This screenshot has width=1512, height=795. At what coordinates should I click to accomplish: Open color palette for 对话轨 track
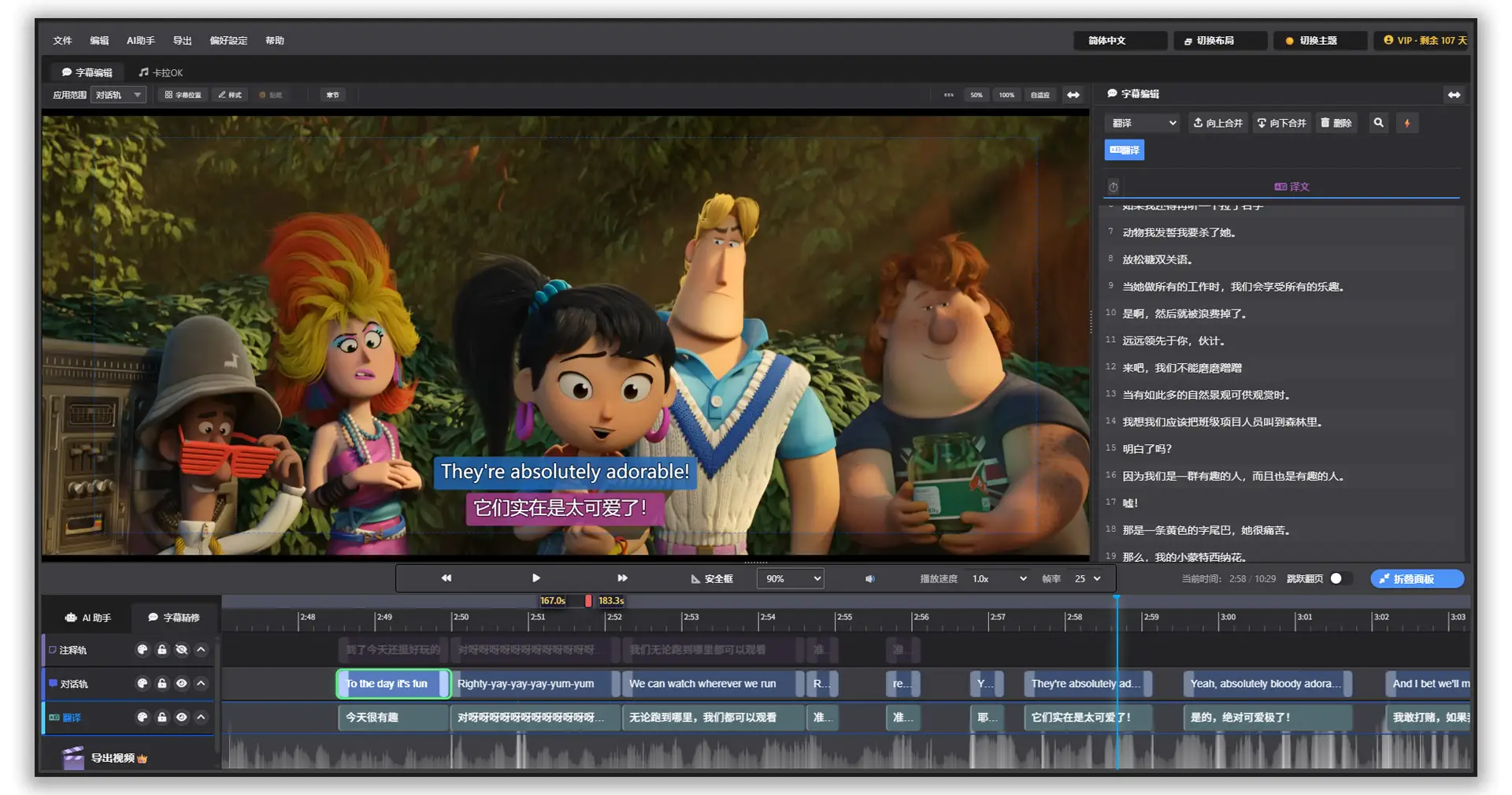coord(143,684)
